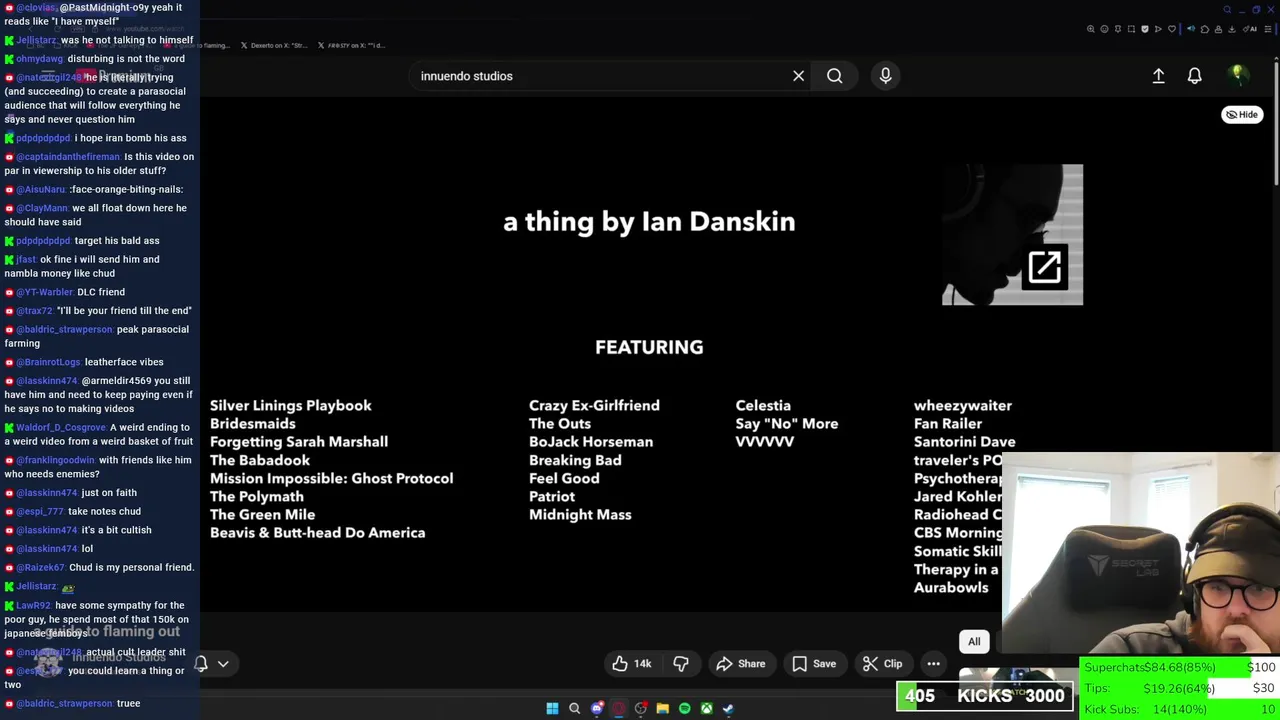Image resolution: width=1280 pixels, height=720 pixels.
Task: Click 'Breaking Bad' credit text
Action: click(x=575, y=460)
